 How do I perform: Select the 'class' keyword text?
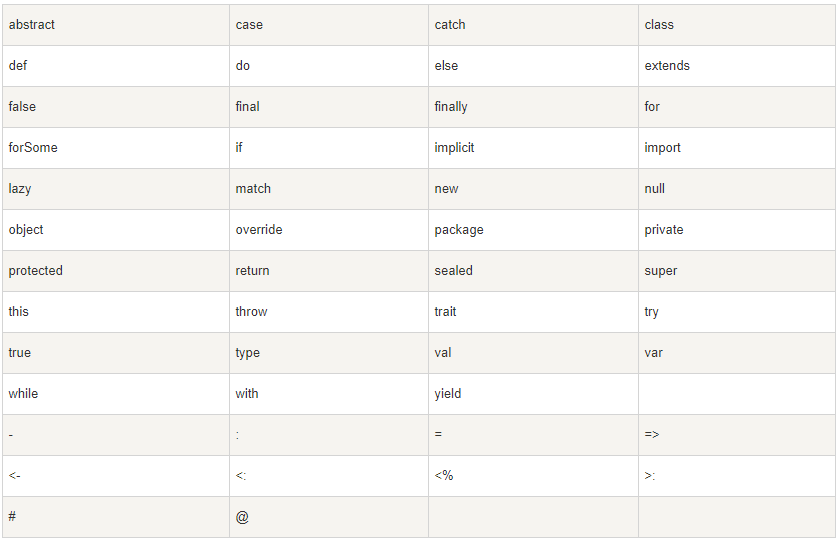tap(659, 25)
